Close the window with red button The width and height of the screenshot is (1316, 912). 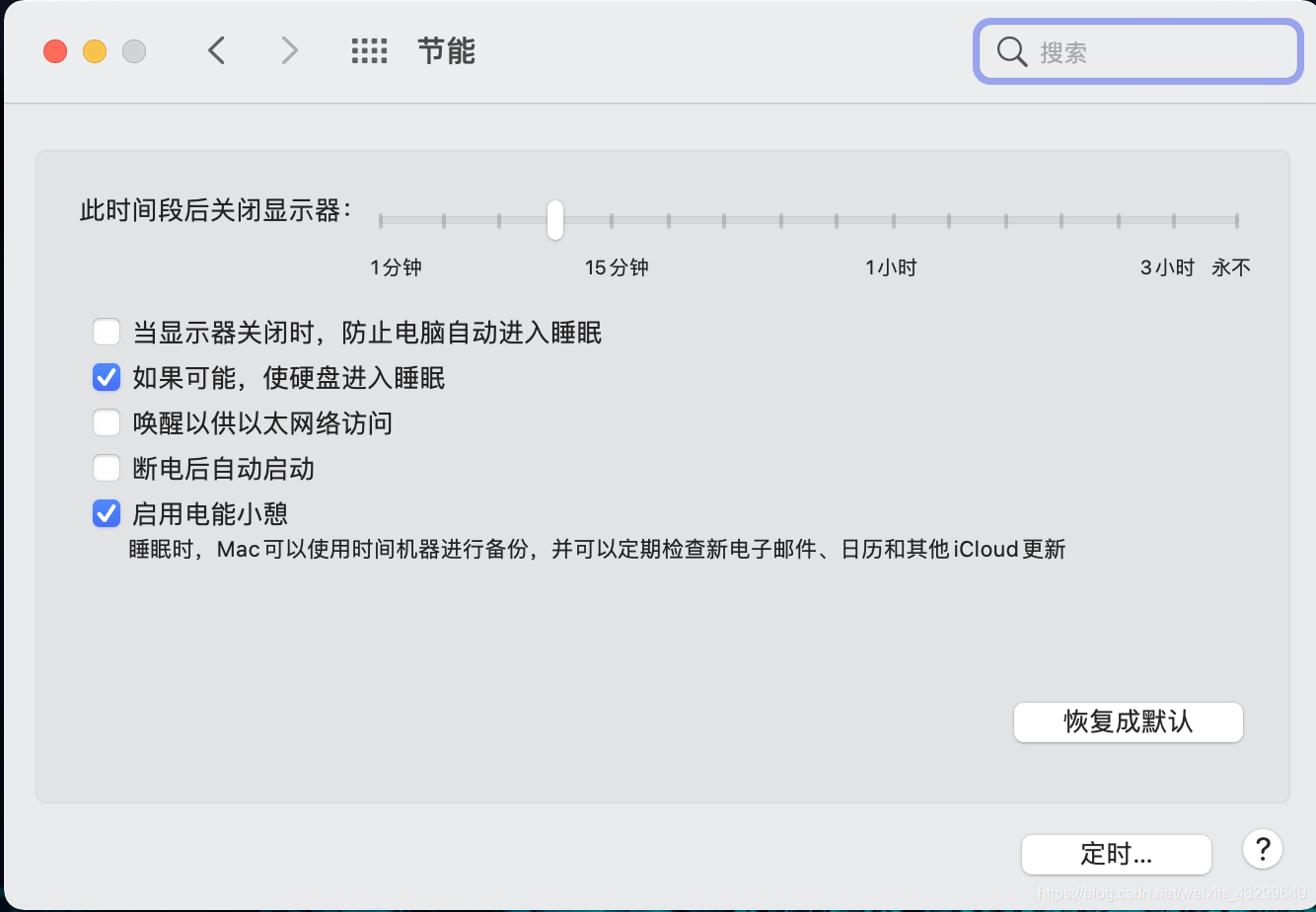pyautogui.click(x=55, y=51)
